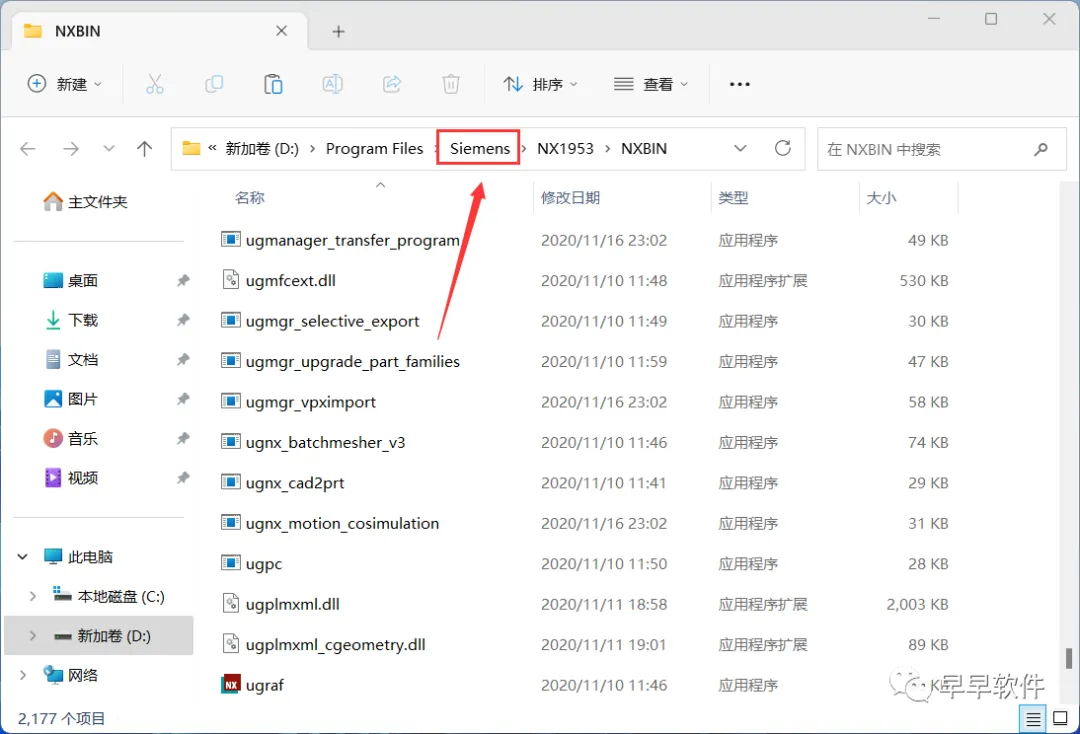This screenshot has width=1080, height=734.
Task: Collapse This PC (此电脑) tree node
Action: (x=23, y=556)
